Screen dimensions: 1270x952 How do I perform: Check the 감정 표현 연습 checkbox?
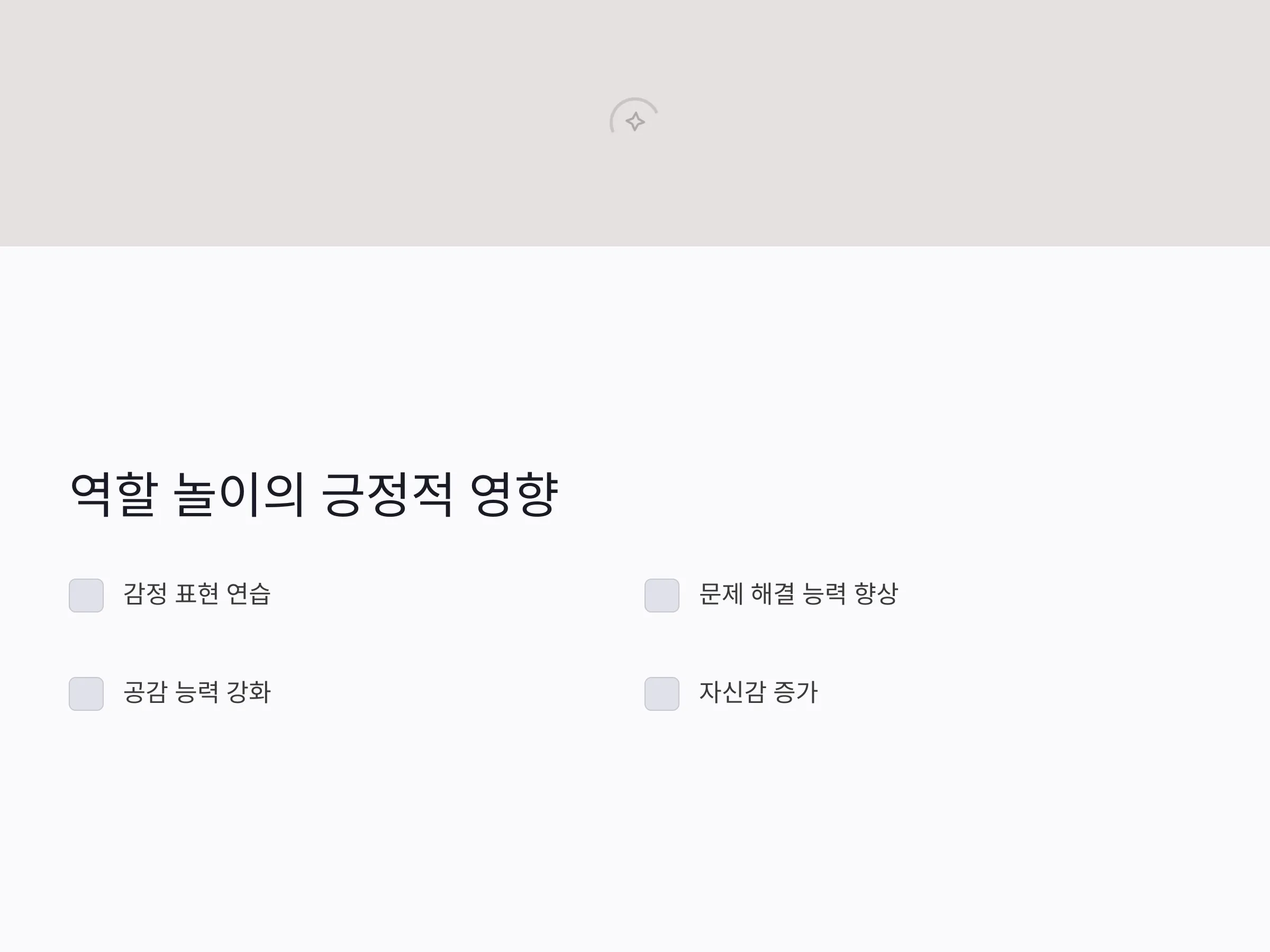[x=86, y=596]
